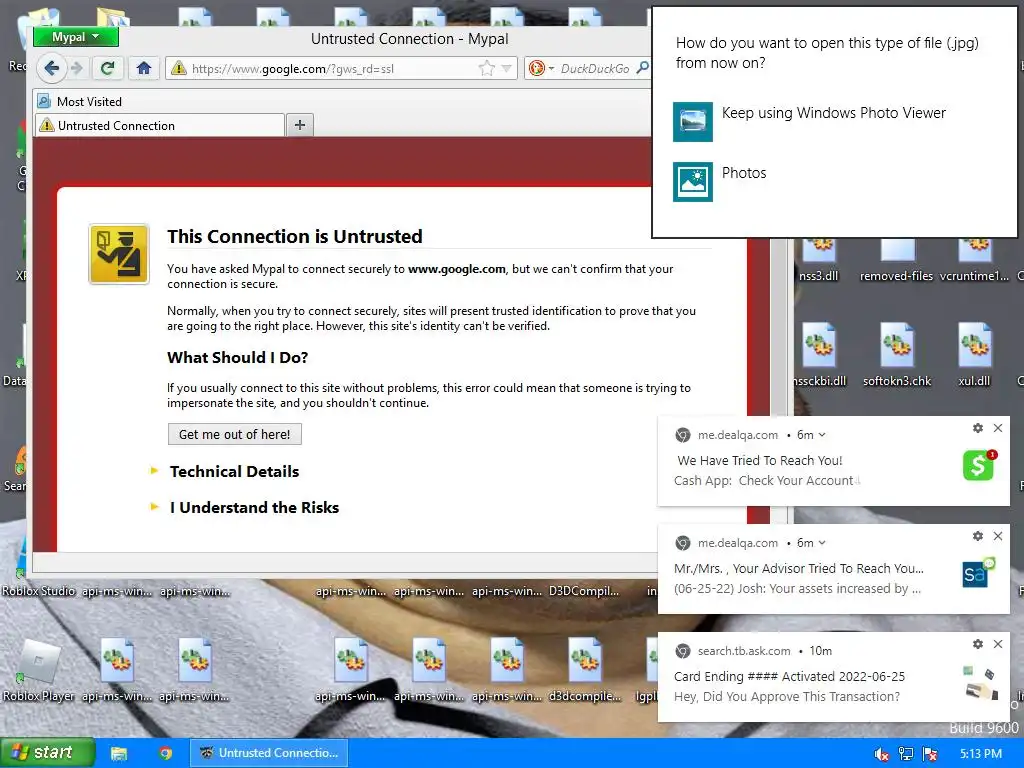The height and width of the screenshot is (768, 1024).
Task: Click the warning icon in the address bar
Action: pyautogui.click(x=178, y=69)
